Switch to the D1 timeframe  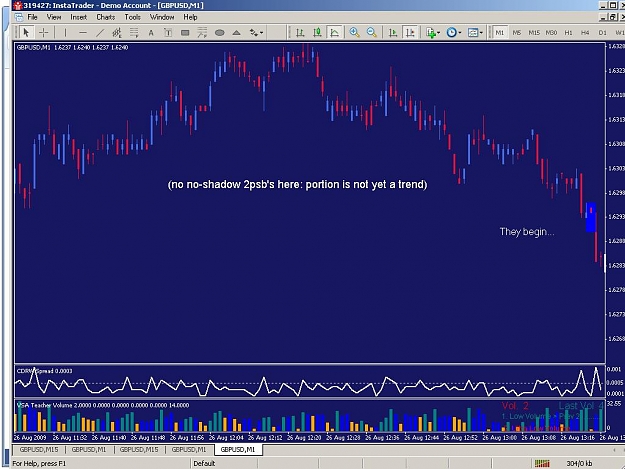pyautogui.click(x=602, y=33)
